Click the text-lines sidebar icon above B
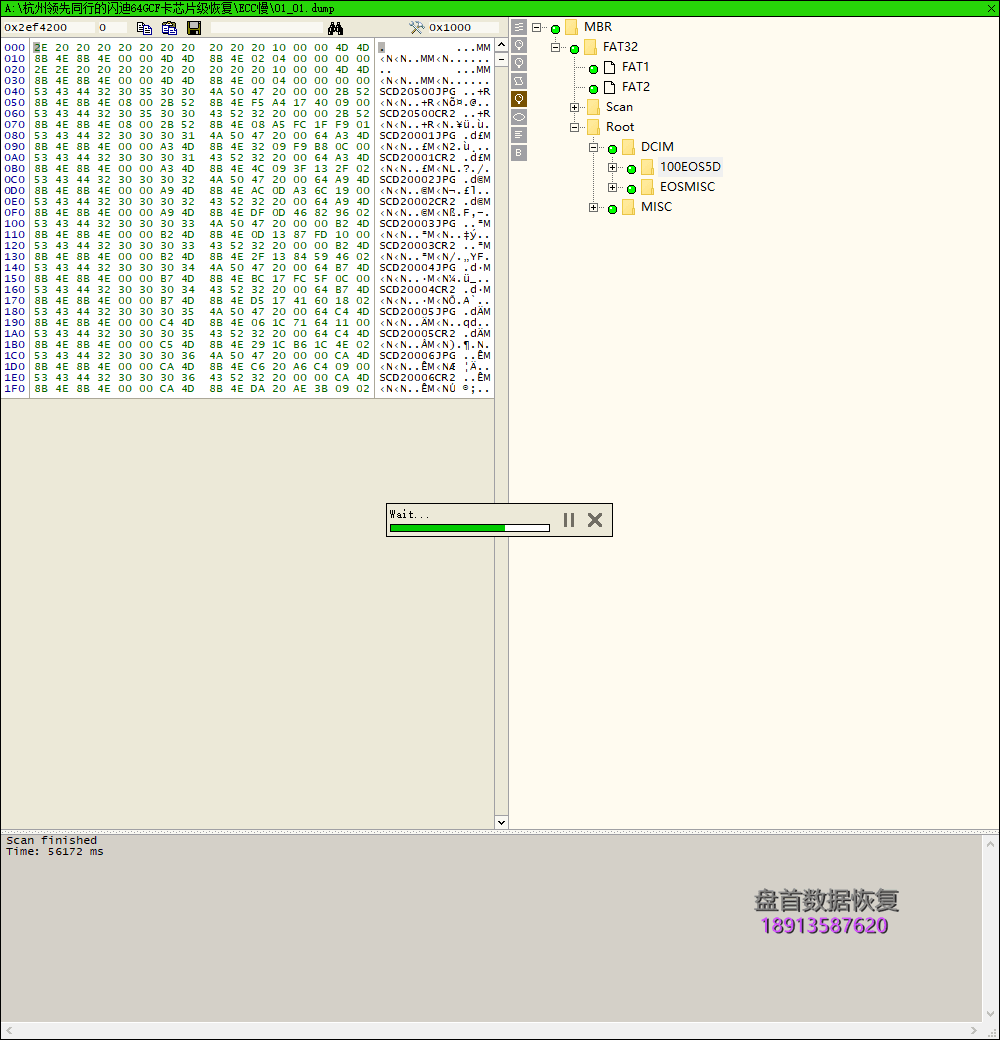Viewport: 1000px width, 1040px height. point(519,135)
